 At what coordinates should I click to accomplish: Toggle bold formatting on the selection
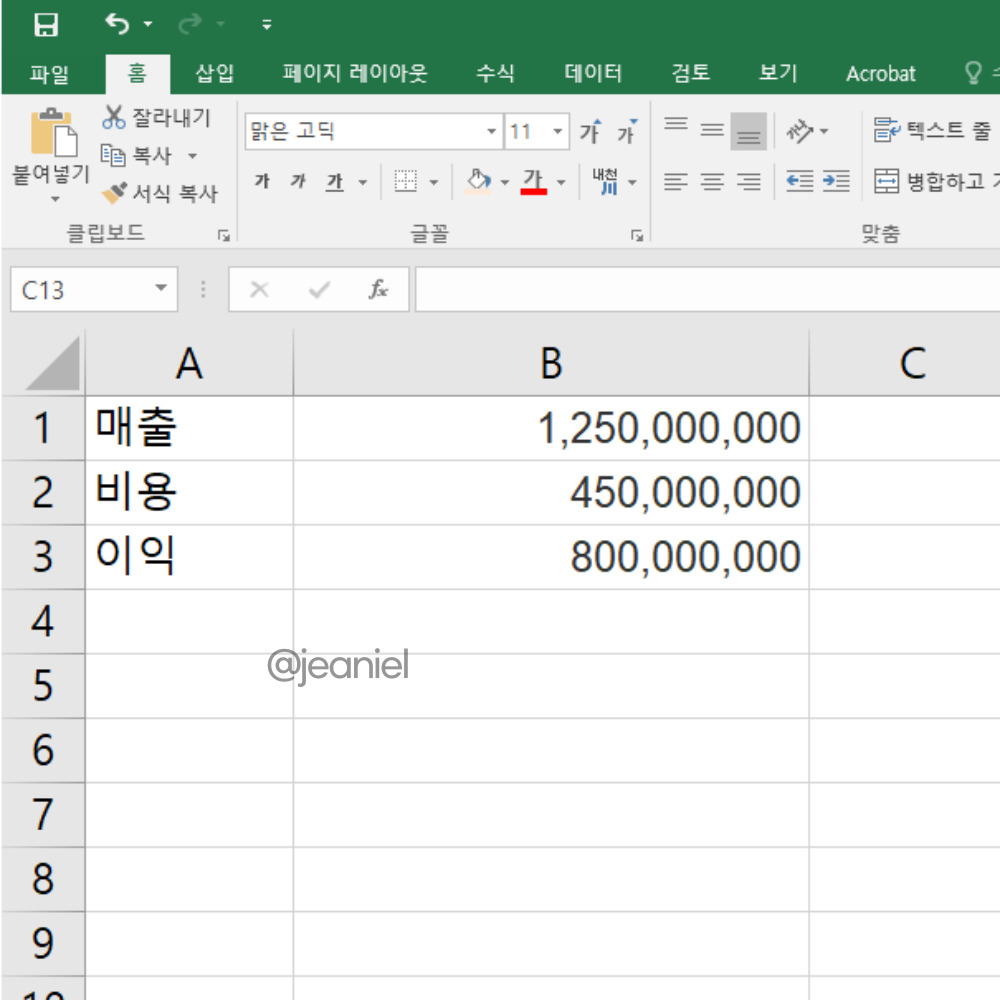[x=263, y=181]
